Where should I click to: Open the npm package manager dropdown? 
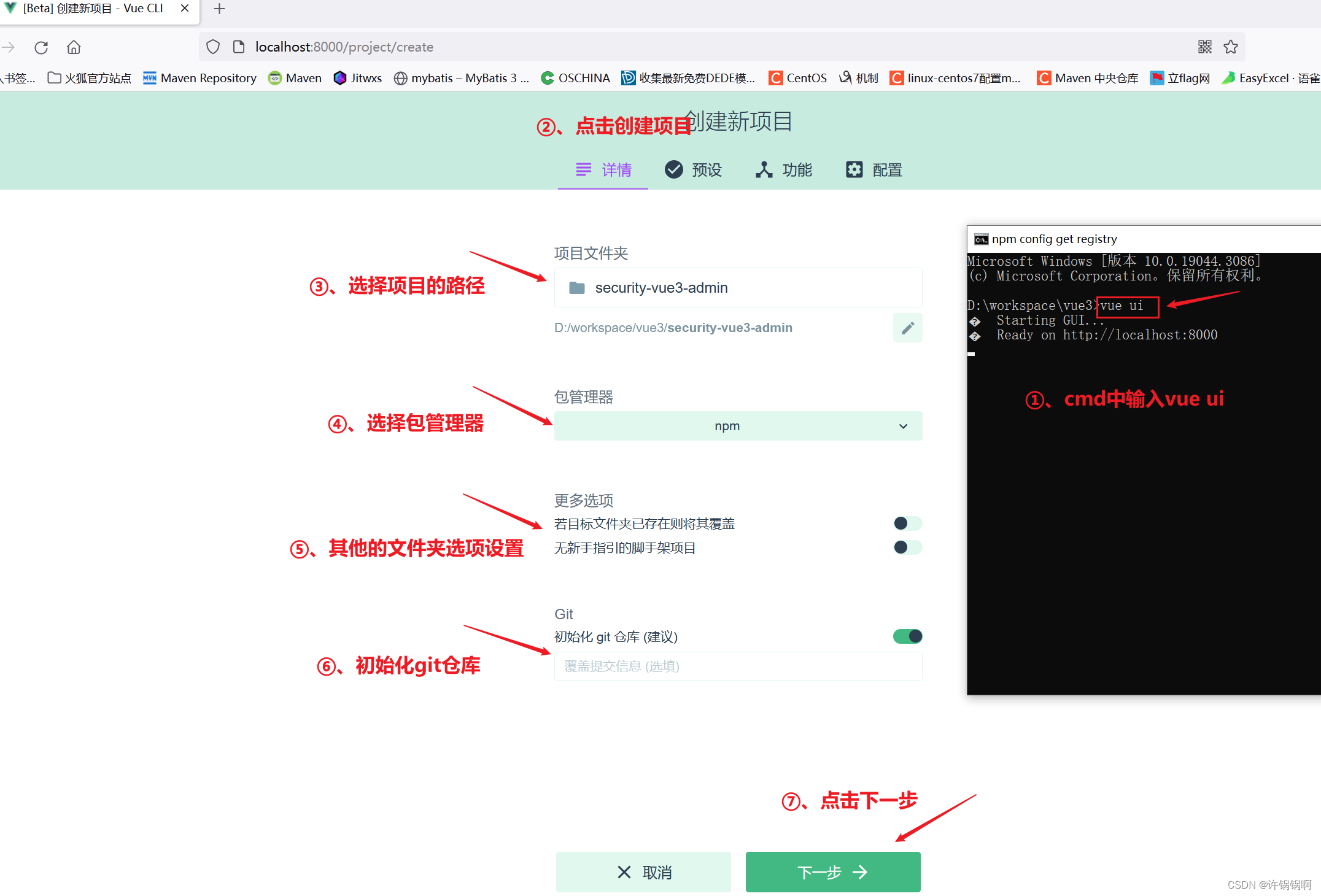(737, 425)
